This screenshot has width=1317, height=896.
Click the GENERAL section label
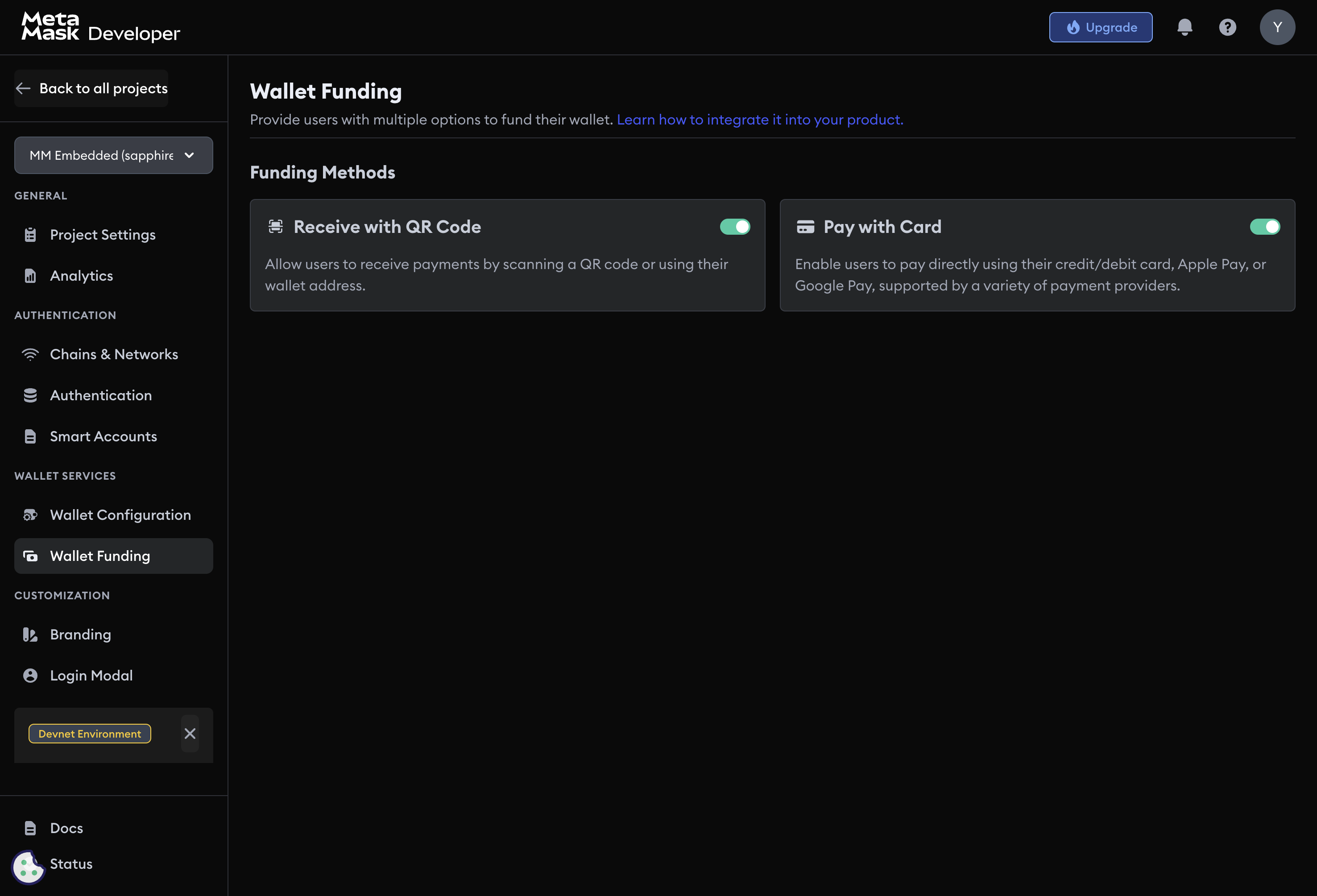(41, 195)
